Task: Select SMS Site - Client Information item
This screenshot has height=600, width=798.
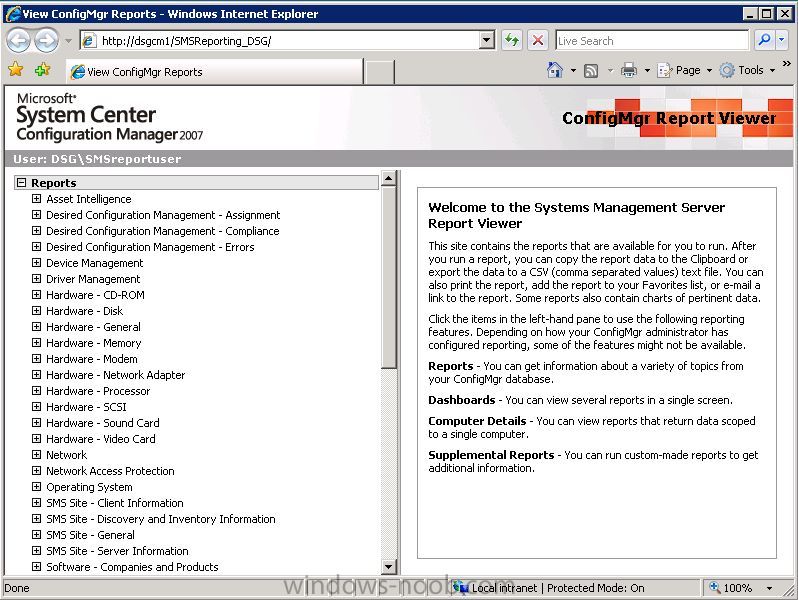Action: (x=115, y=503)
